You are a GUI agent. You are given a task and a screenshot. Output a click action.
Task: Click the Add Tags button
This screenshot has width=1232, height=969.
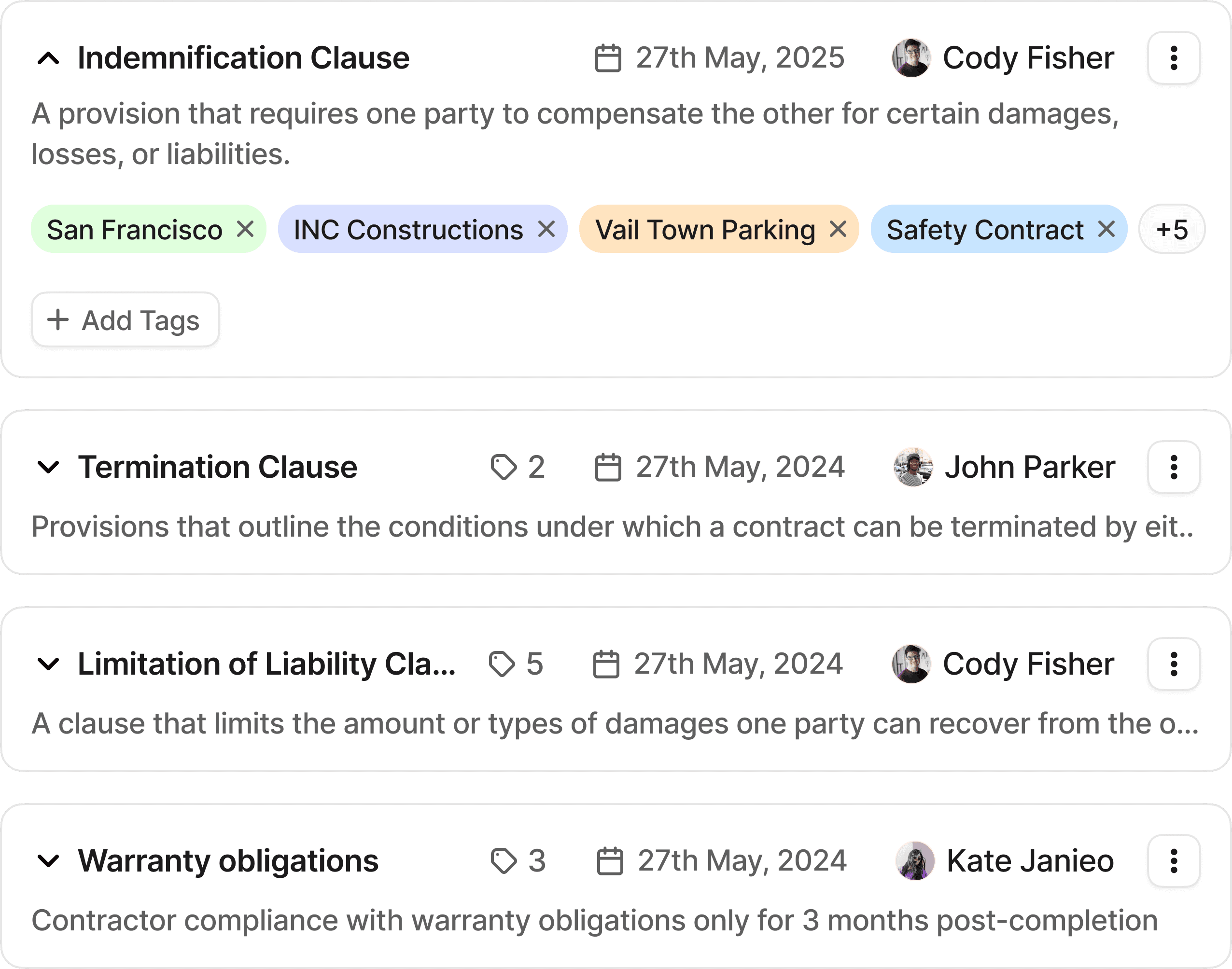coord(125,320)
